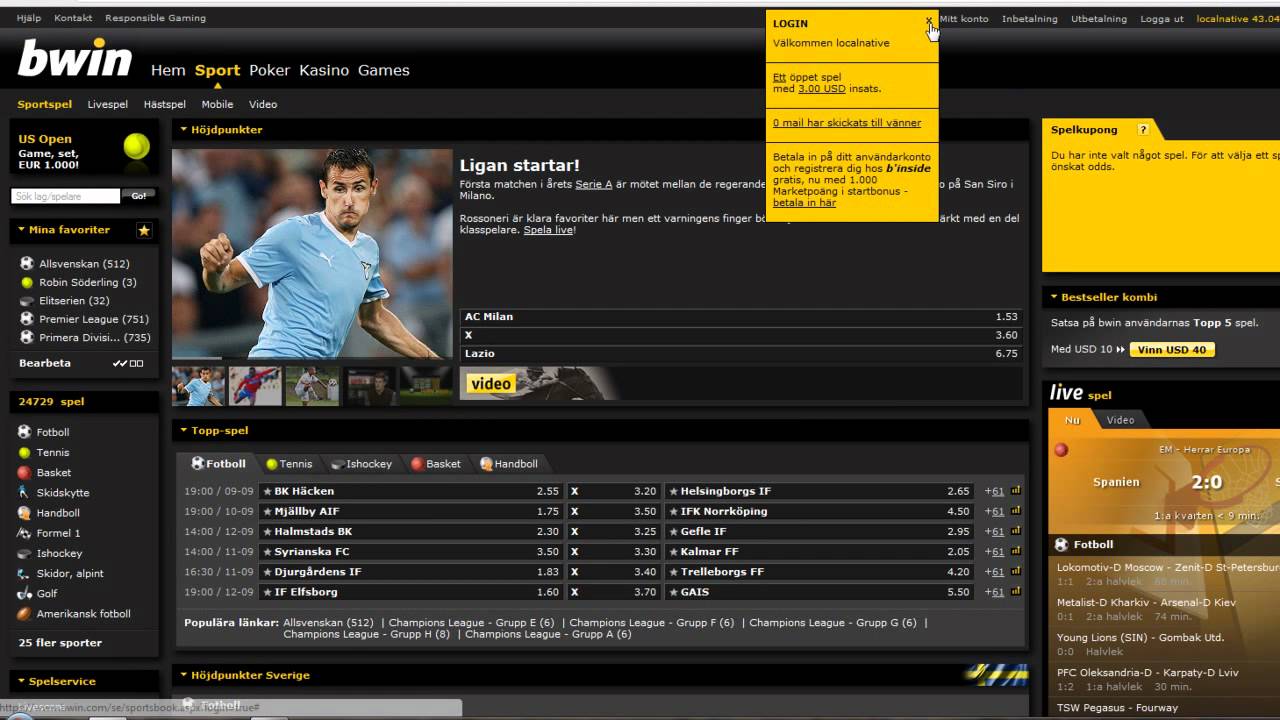Open the Kasino main menu item
This screenshot has height=720, width=1280.
324,70
